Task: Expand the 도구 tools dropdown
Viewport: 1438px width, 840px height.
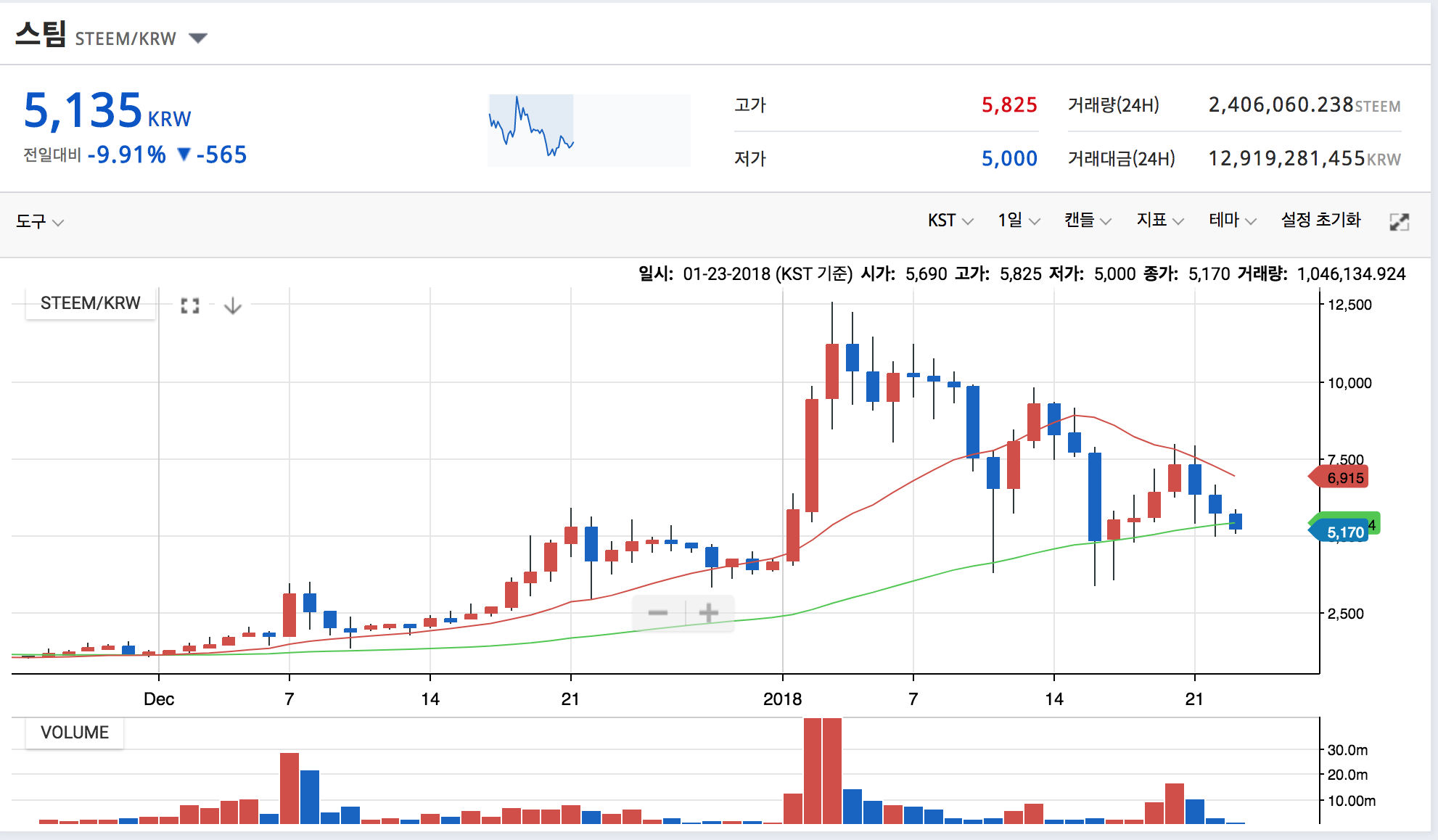Action: point(40,221)
